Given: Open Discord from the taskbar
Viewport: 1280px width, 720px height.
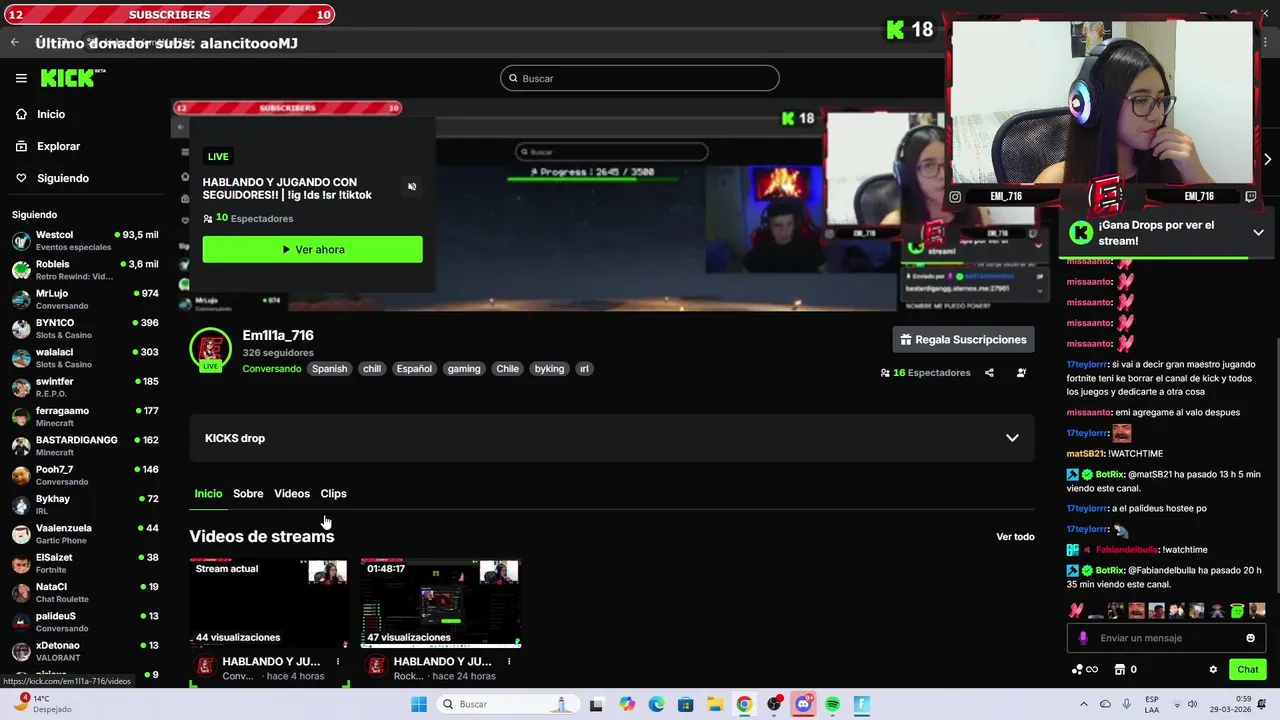Looking at the screenshot, I should (x=803, y=704).
